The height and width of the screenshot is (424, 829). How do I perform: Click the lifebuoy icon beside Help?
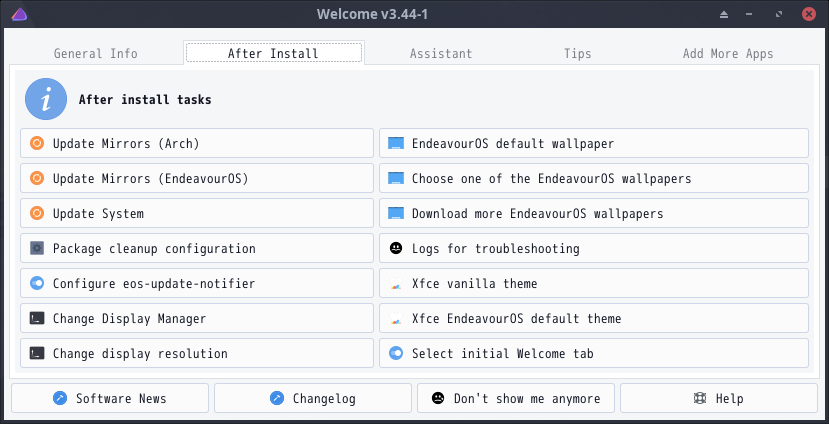[x=700, y=398]
